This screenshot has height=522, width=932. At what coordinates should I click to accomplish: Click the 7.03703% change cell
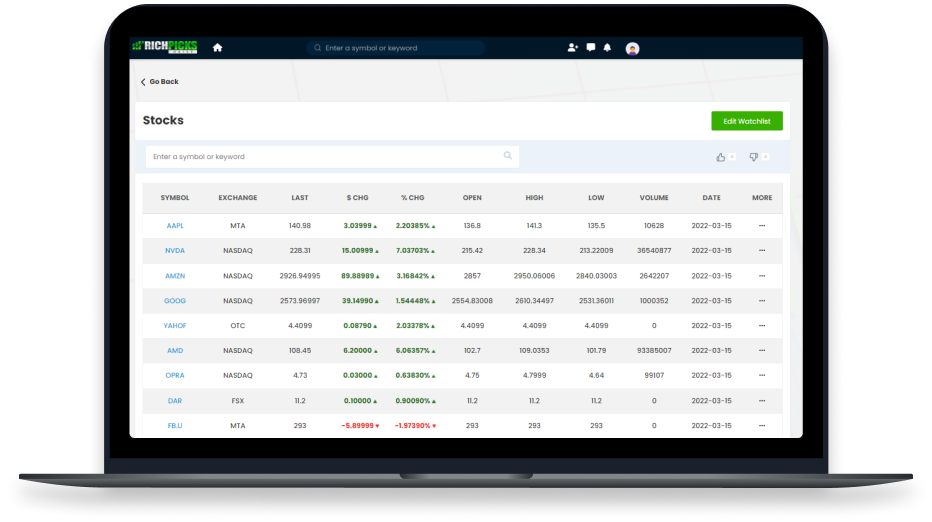coord(415,251)
